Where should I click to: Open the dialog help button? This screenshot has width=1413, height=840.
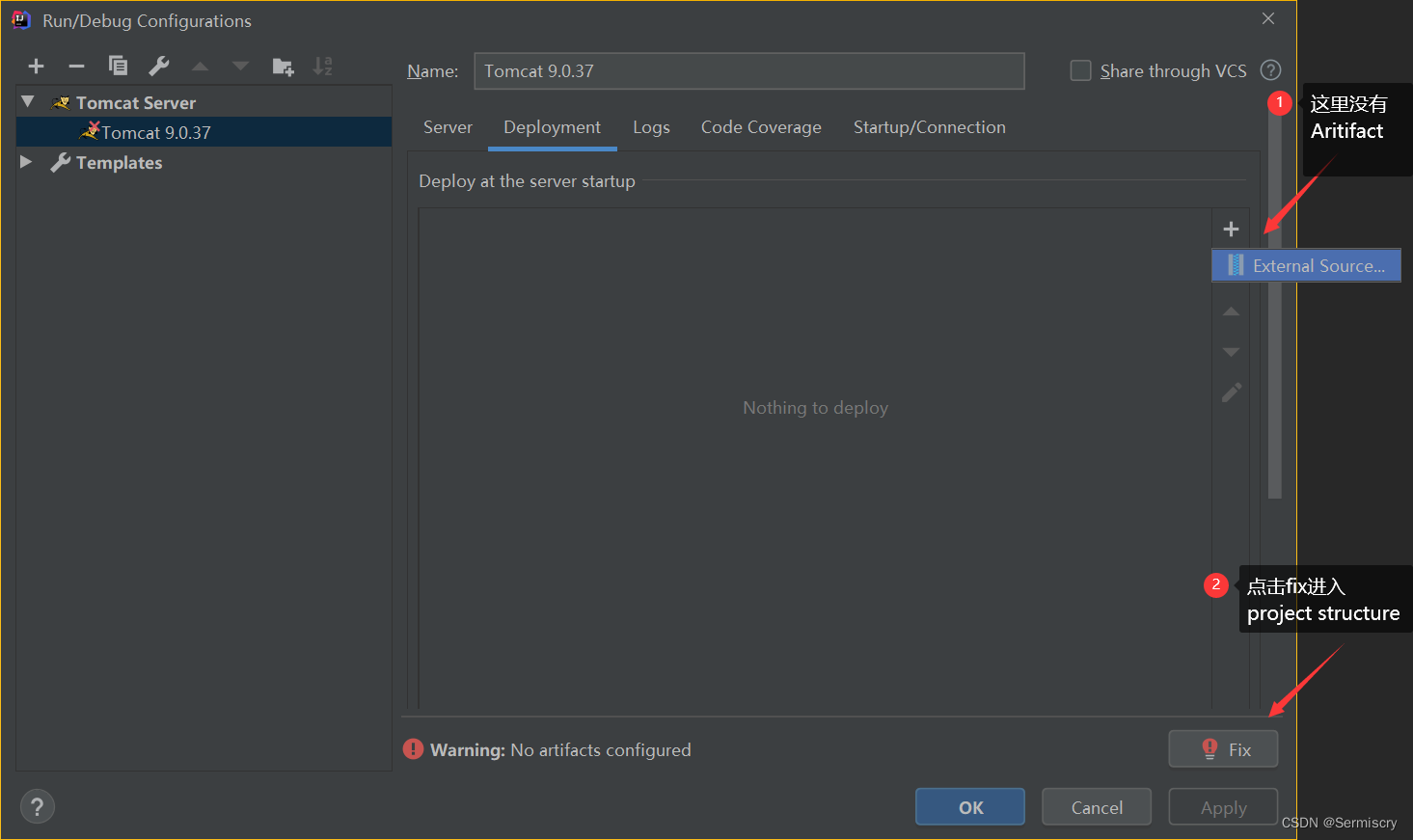[x=37, y=807]
